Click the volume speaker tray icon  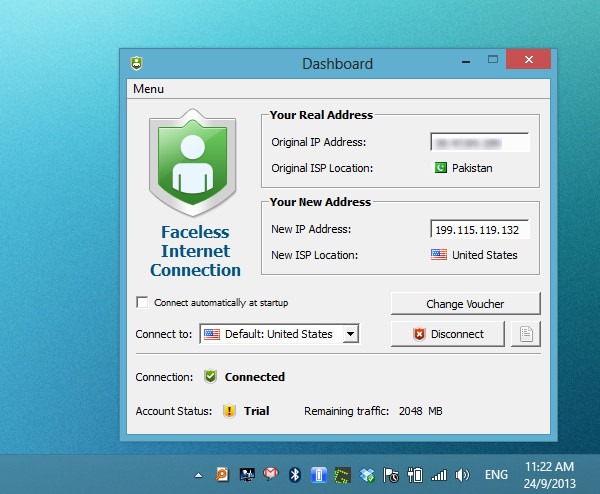click(462, 475)
